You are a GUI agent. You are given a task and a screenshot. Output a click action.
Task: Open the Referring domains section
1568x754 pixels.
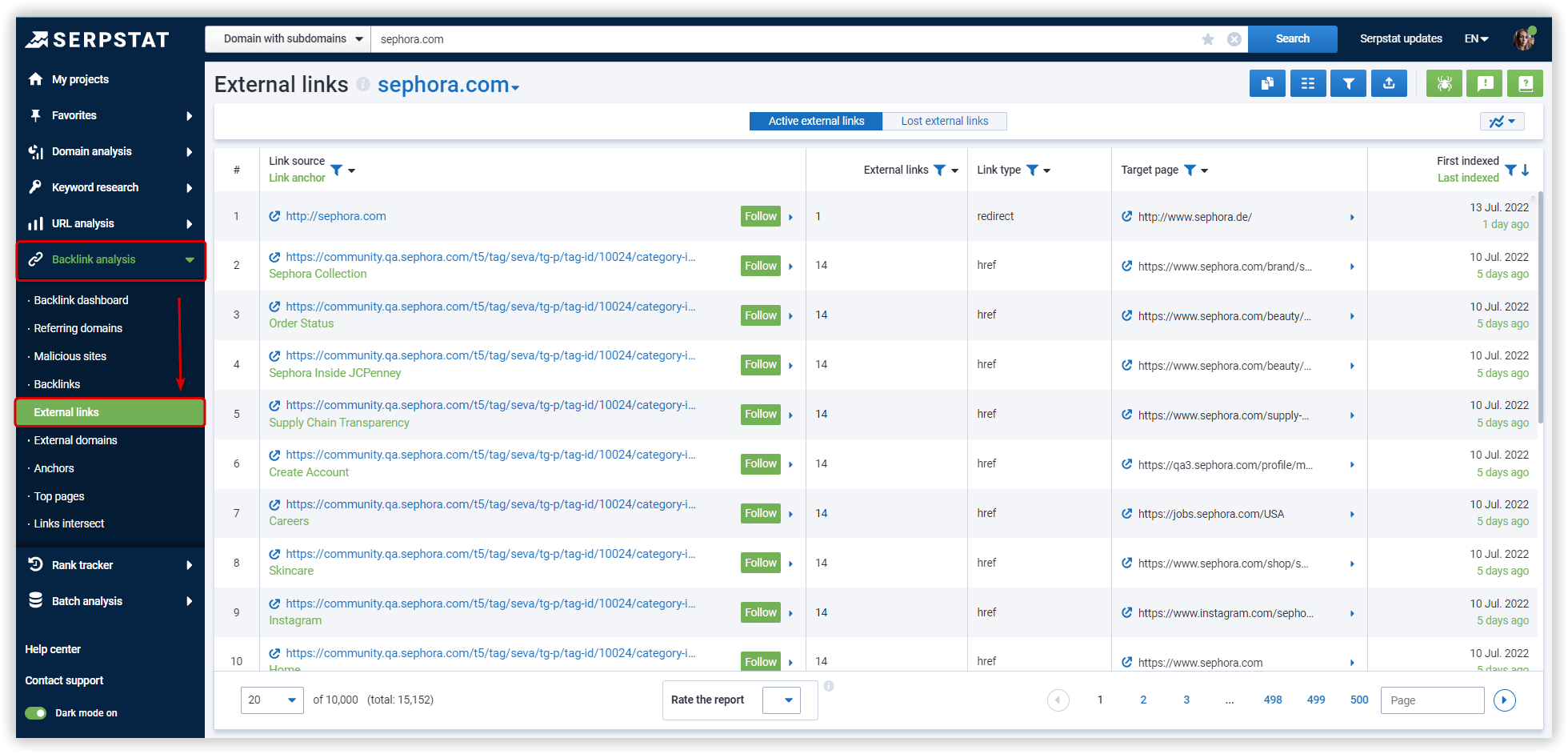(78, 328)
